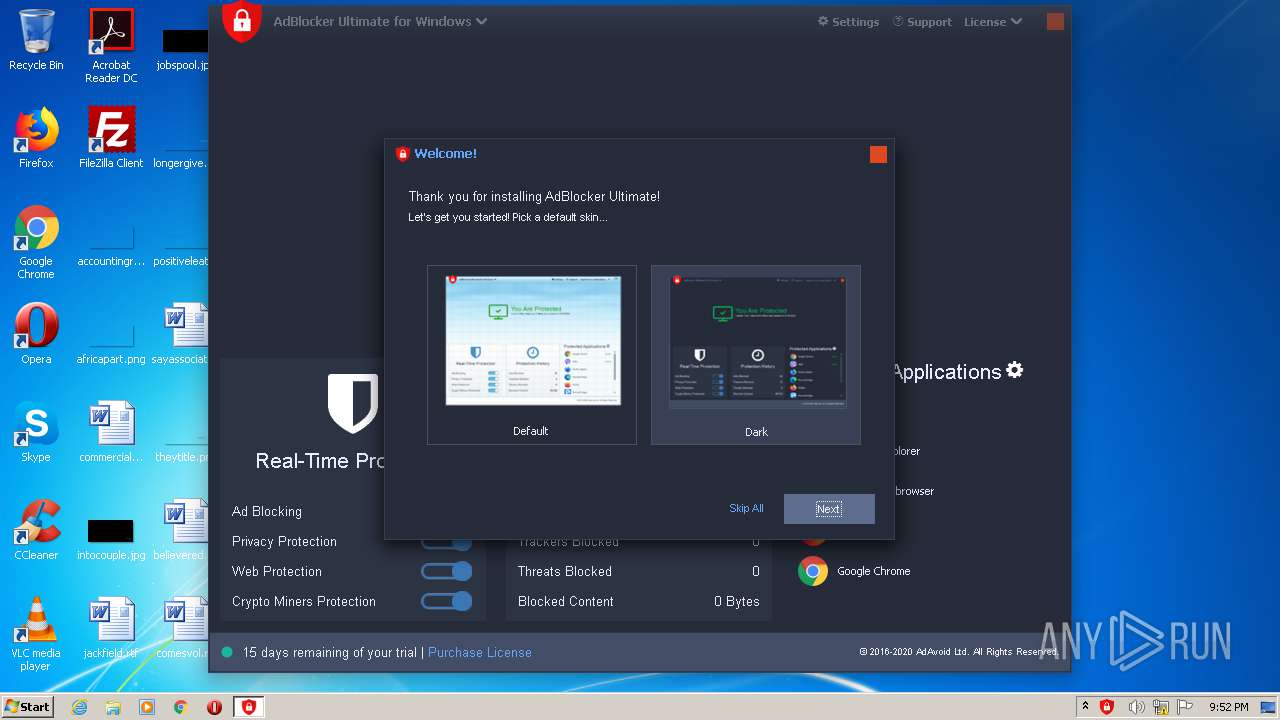This screenshot has width=1280, height=720.
Task: Click the 0 Bytes value
Action: pyautogui.click(x=737, y=601)
